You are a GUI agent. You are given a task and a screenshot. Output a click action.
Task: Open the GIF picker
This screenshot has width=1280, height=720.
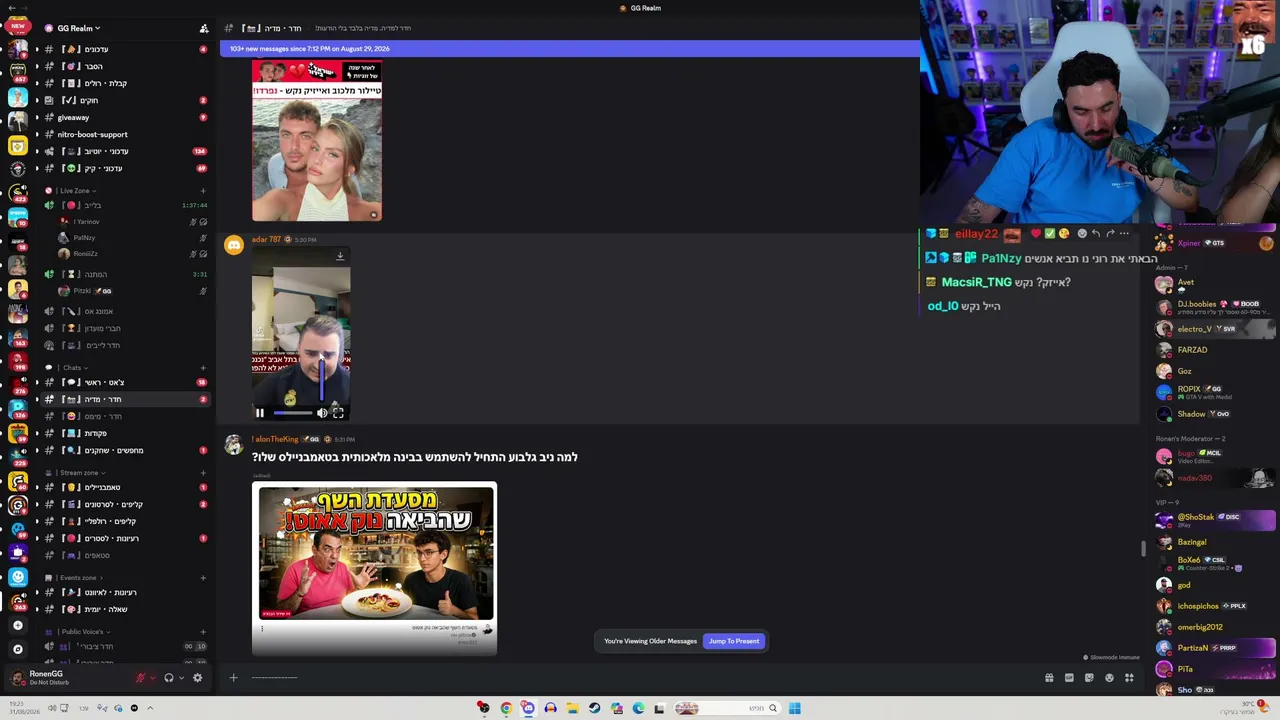[1069, 678]
